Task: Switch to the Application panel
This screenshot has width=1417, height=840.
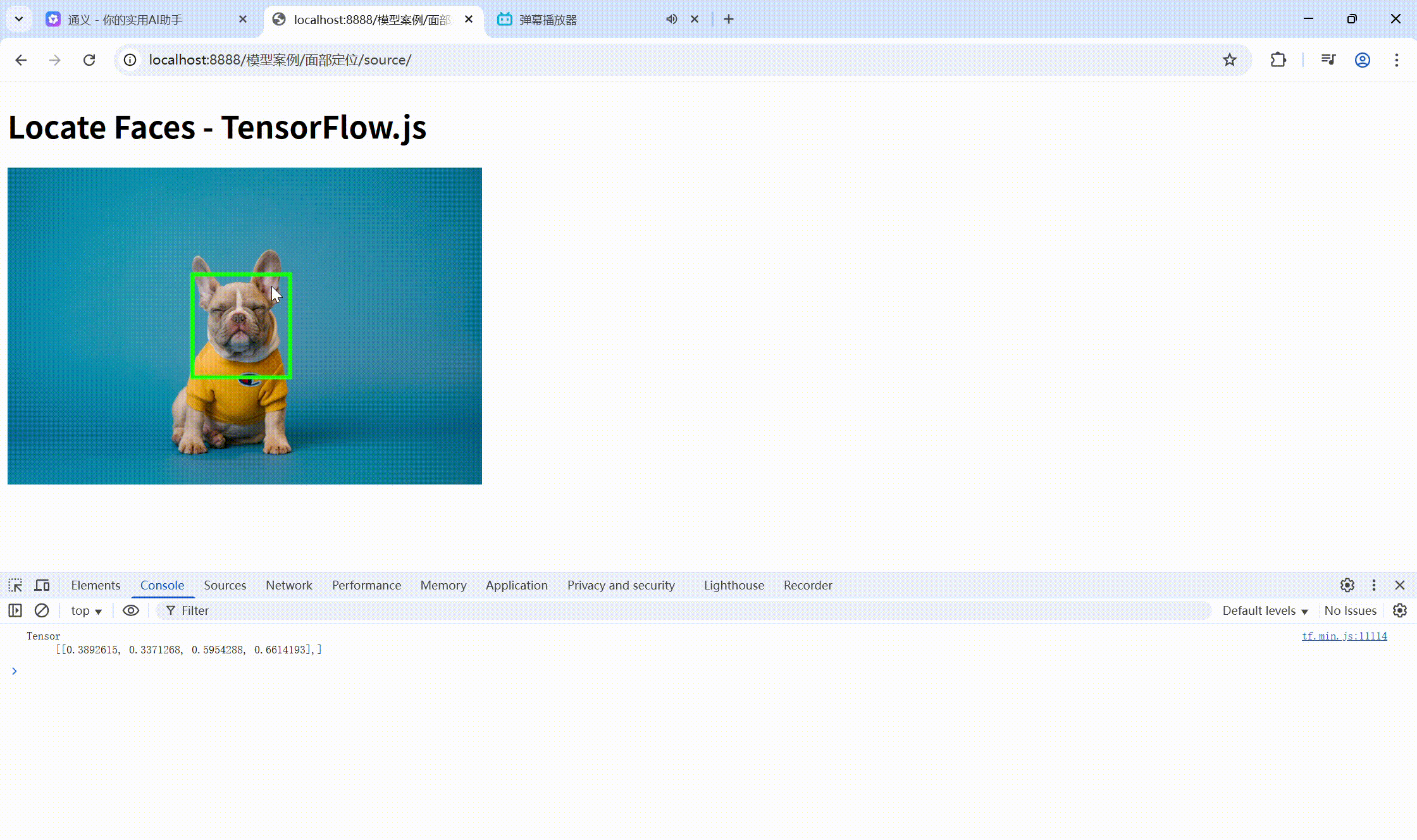Action: [516, 586]
